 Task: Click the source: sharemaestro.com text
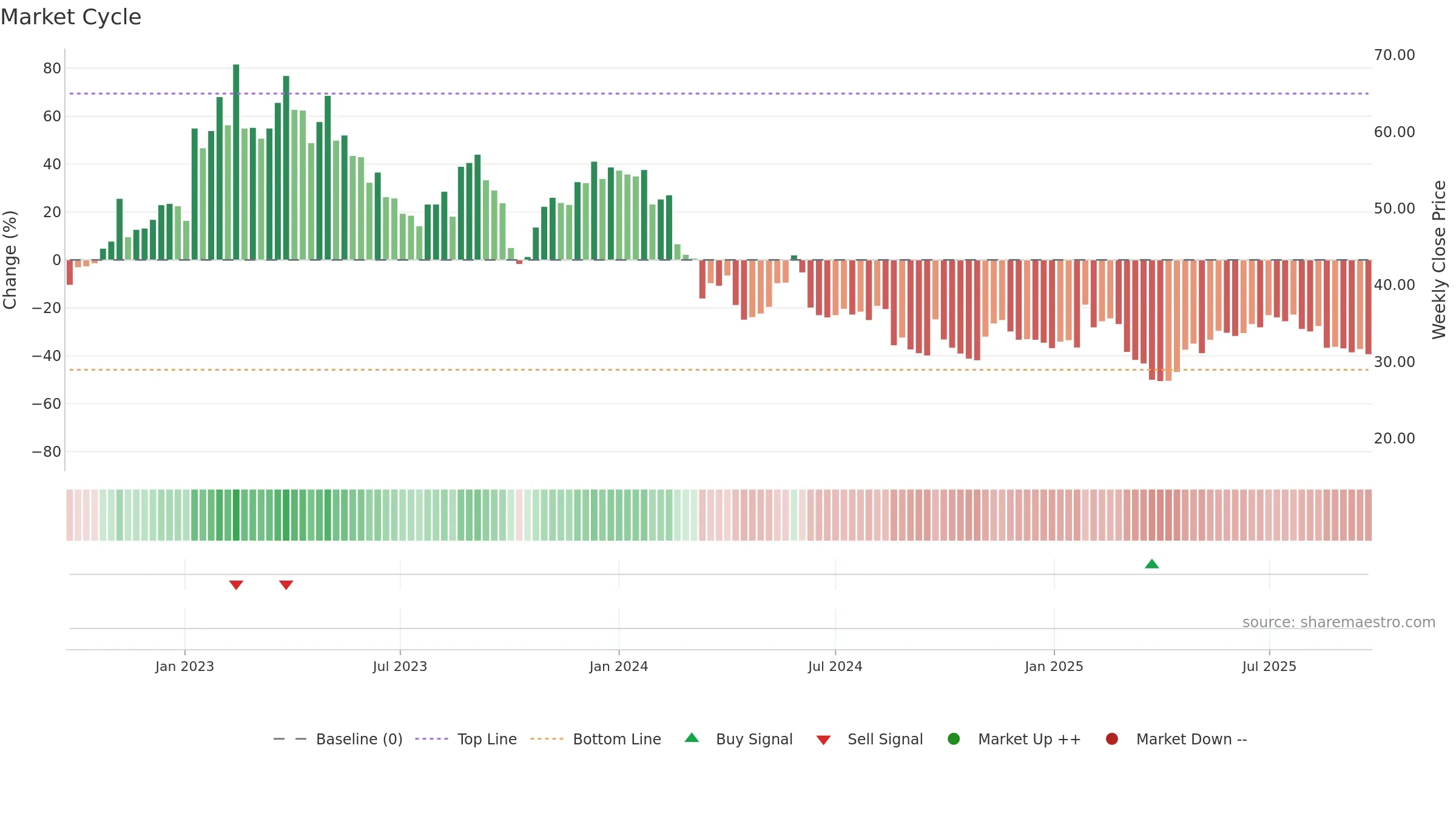click(1339, 622)
